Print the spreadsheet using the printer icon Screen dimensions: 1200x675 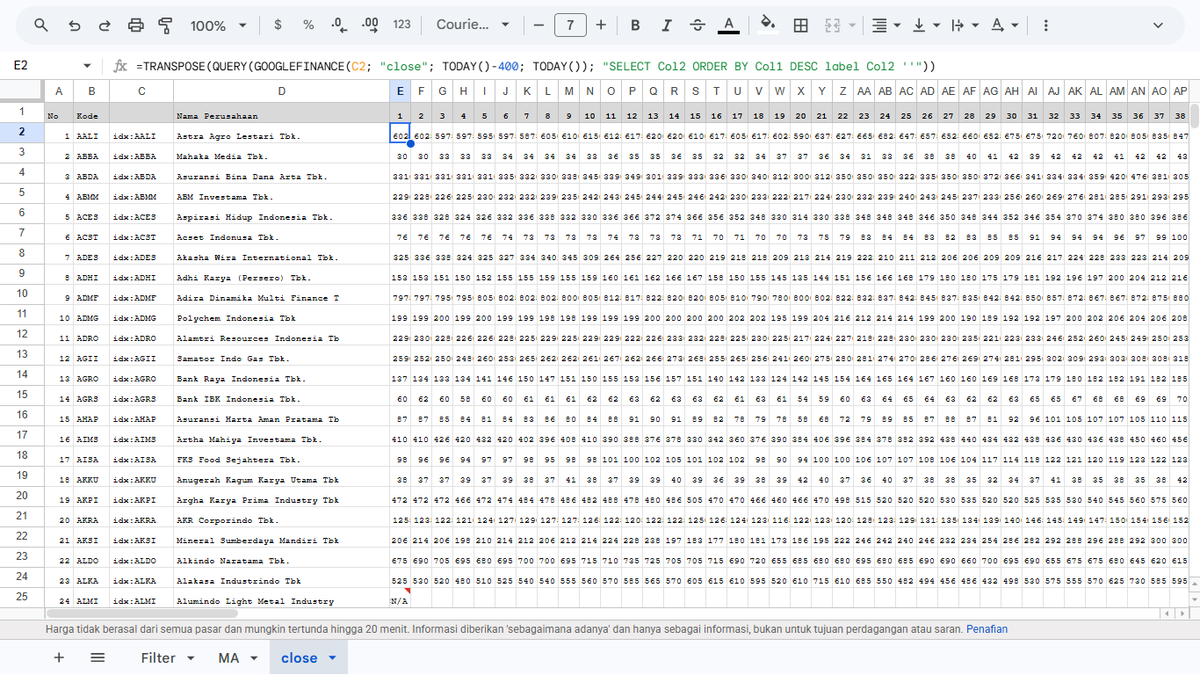[137, 25]
